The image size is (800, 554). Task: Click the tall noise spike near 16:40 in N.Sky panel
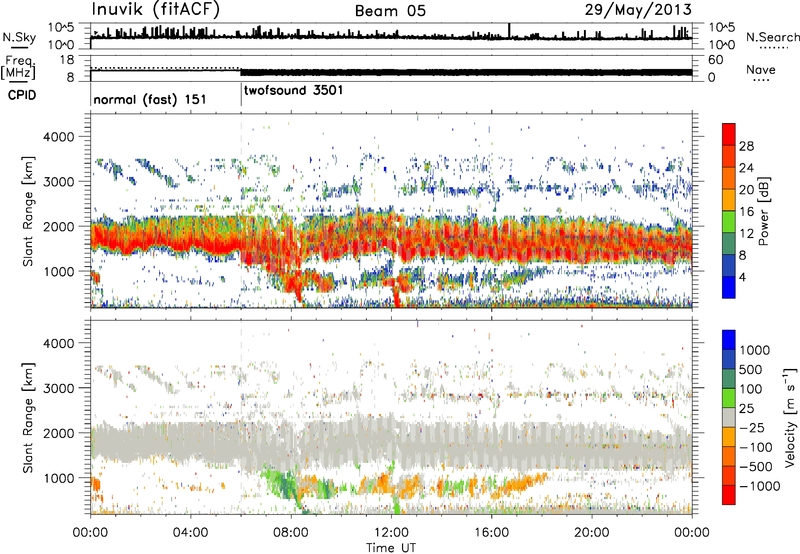pyautogui.click(x=509, y=31)
